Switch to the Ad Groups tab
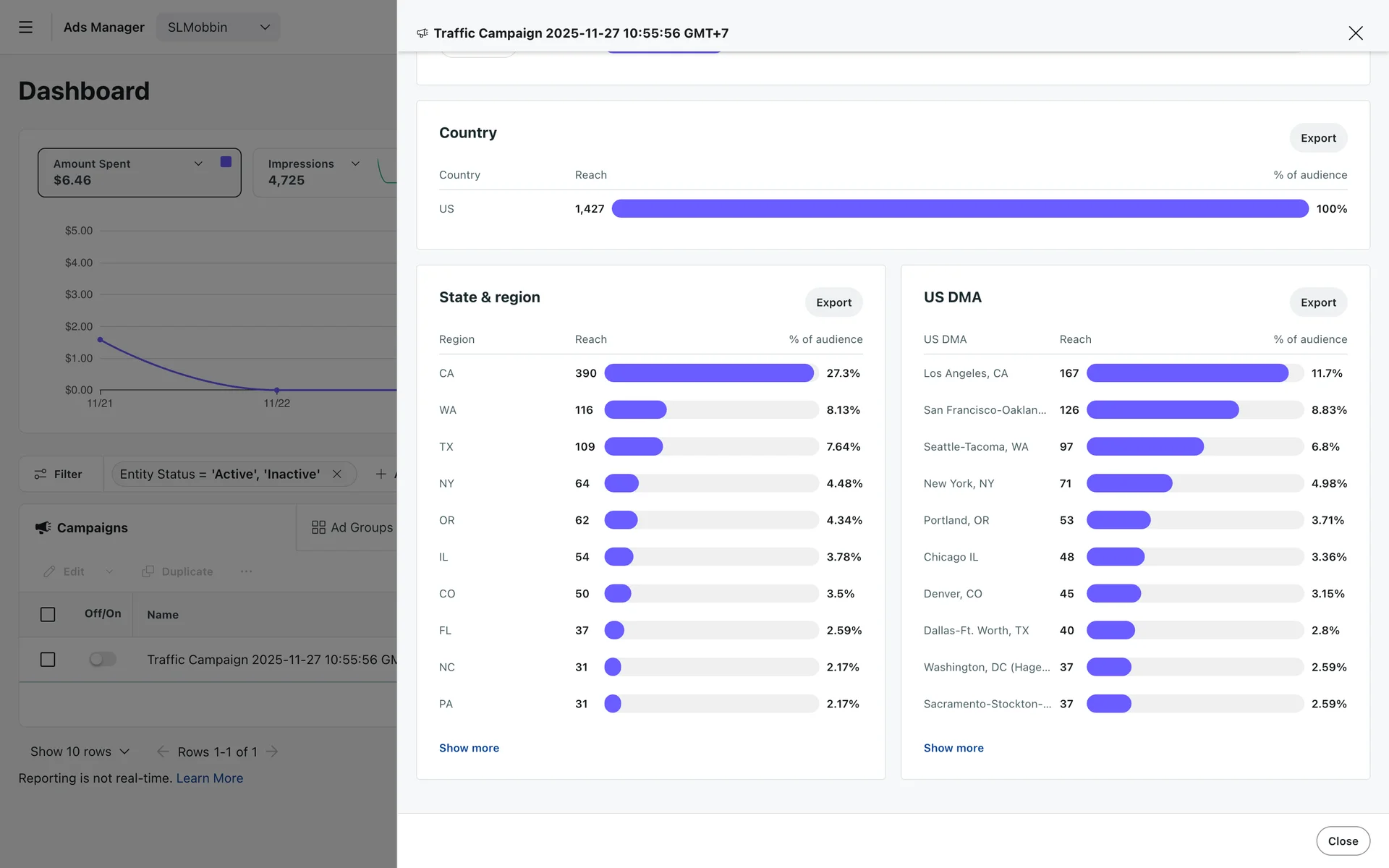The width and height of the screenshot is (1389, 868). [352, 528]
